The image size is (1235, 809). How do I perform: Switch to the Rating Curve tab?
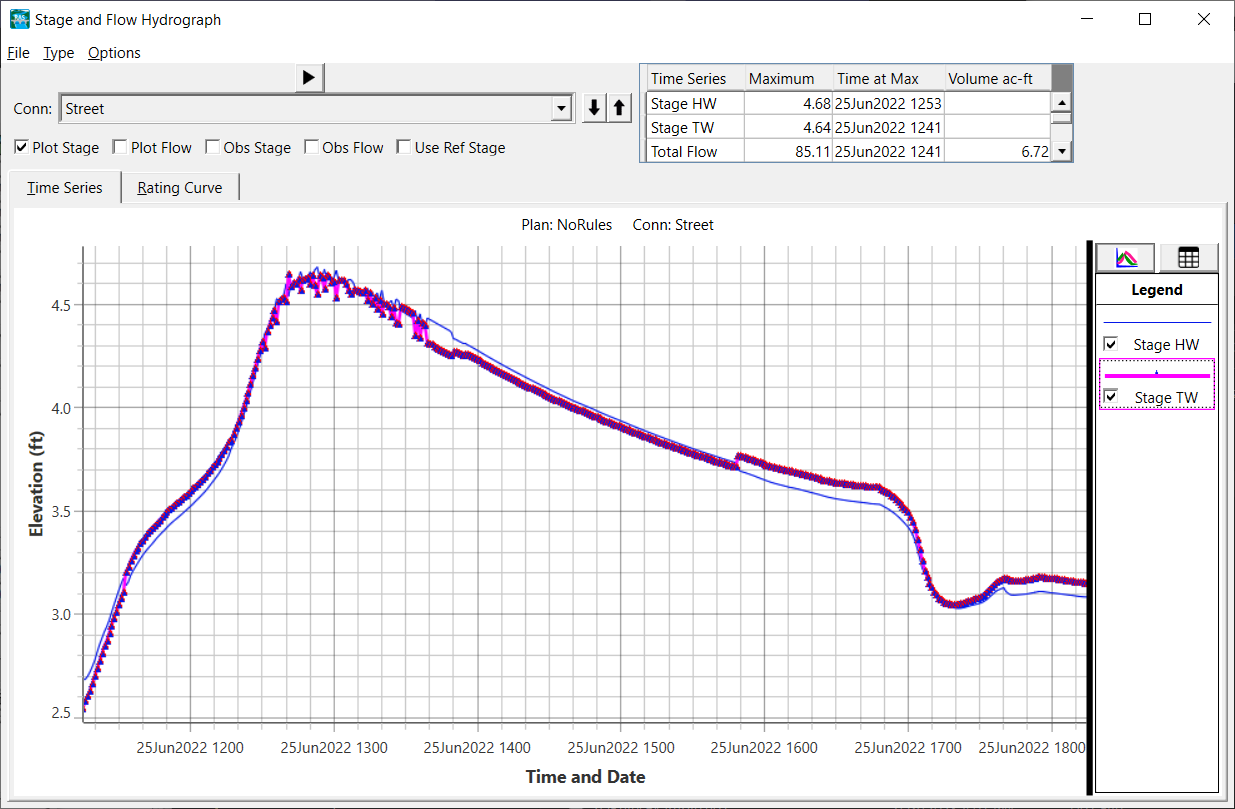[180, 188]
